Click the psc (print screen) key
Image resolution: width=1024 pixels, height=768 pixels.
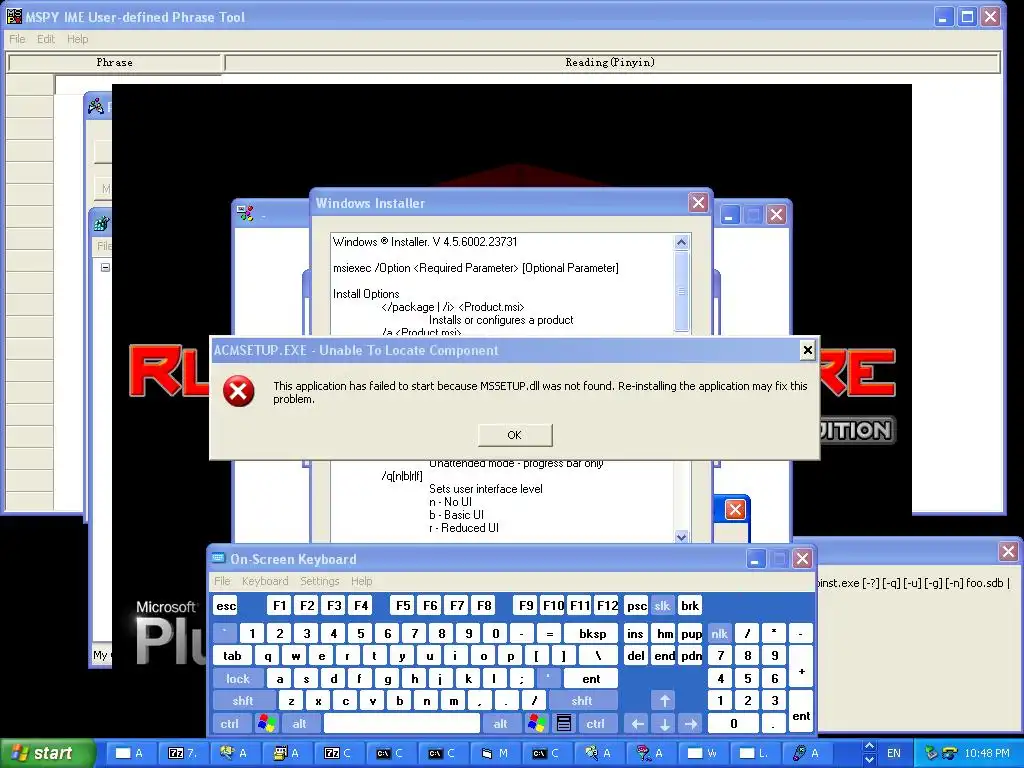(x=636, y=605)
